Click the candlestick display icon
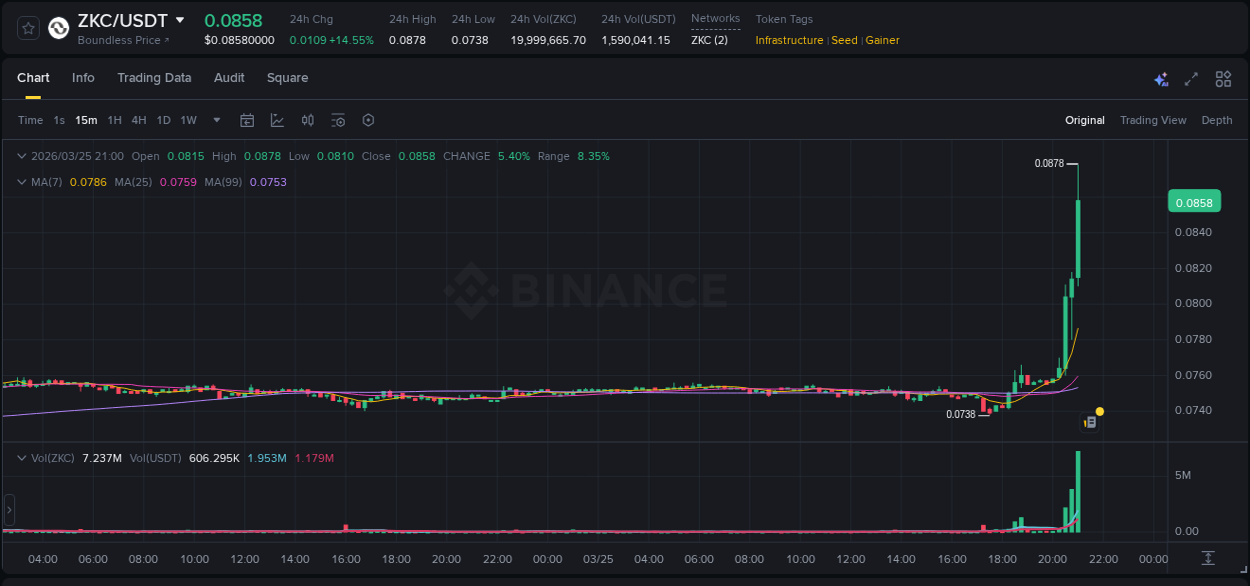This screenshot has height=586, width=1250. (x=307, y=120)
